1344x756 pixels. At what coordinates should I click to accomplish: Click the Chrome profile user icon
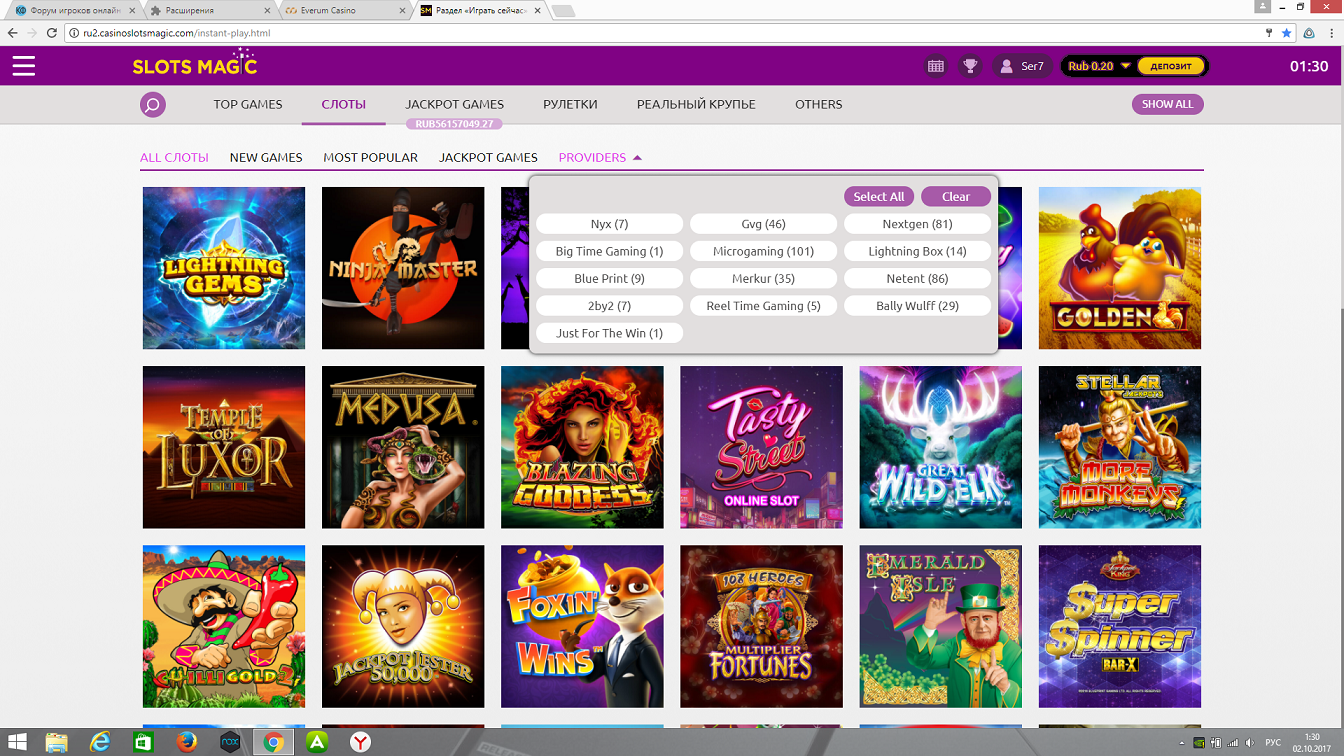(1263, 6)
